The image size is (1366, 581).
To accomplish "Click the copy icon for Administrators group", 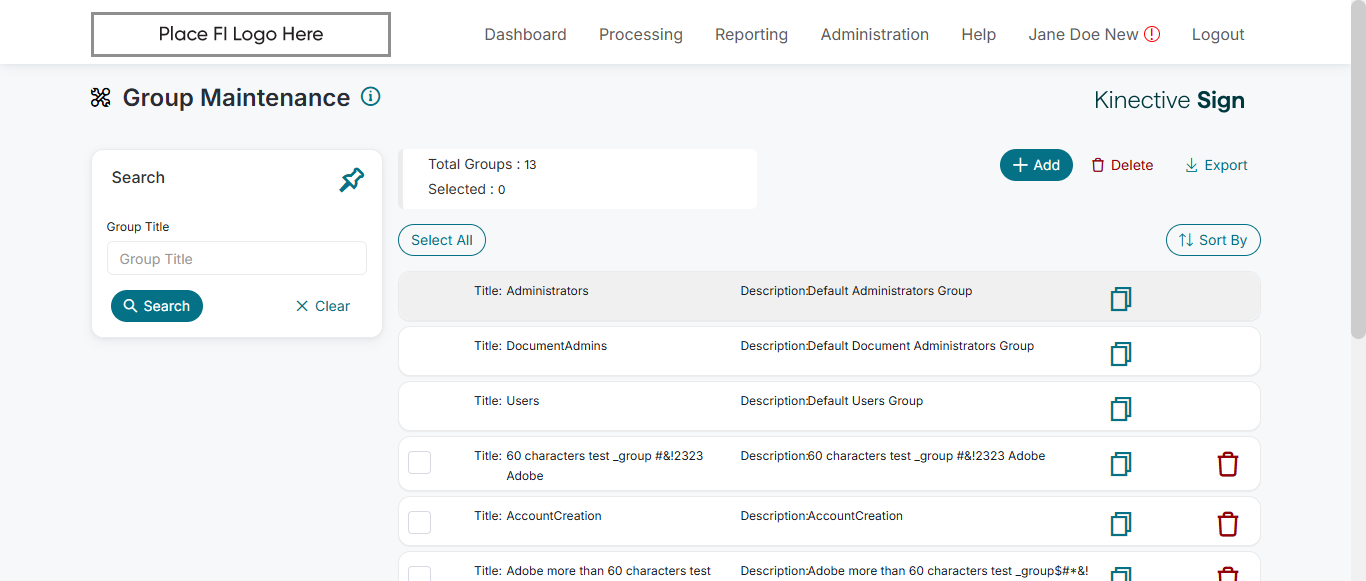I will point(1120,299).
